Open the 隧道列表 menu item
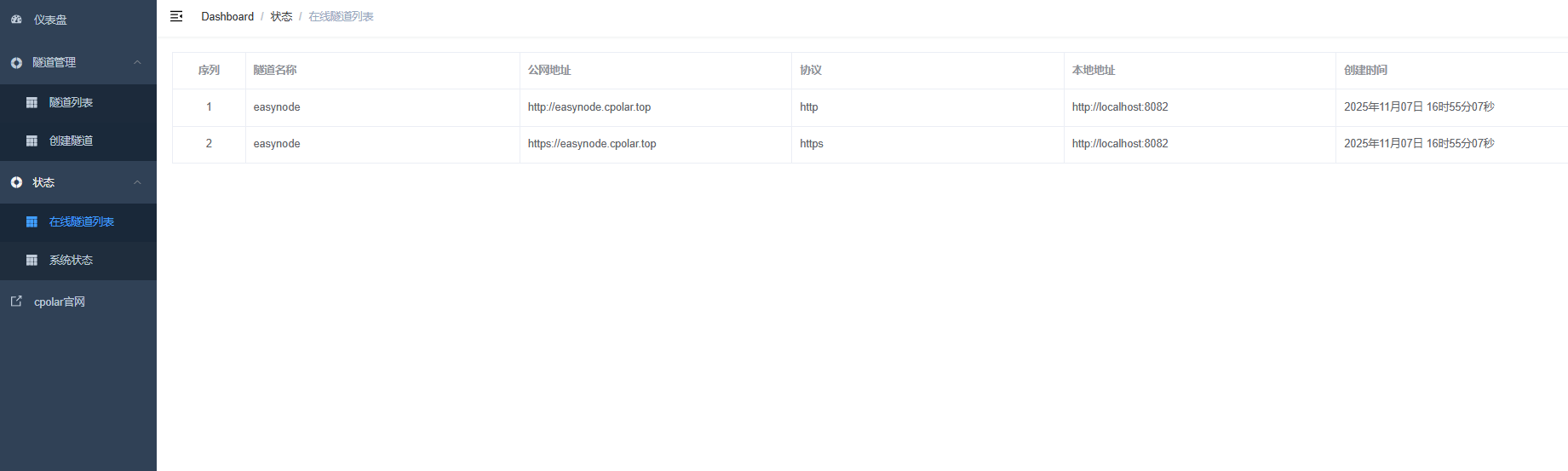The width and height of the screenshot is (1568, 471). (x=71, y=102)
